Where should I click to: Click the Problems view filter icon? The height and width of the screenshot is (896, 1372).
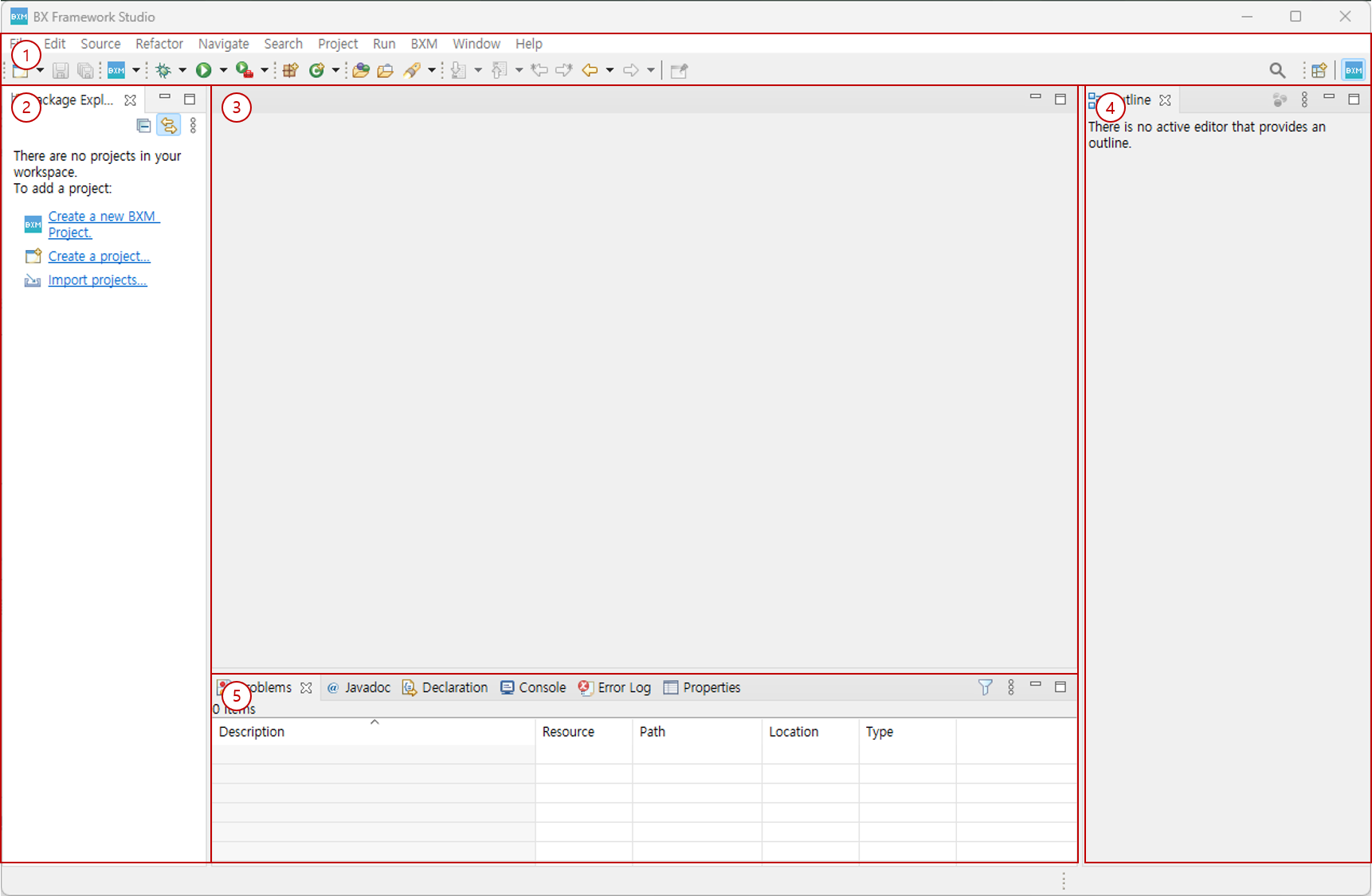click(x=985, y=687)
